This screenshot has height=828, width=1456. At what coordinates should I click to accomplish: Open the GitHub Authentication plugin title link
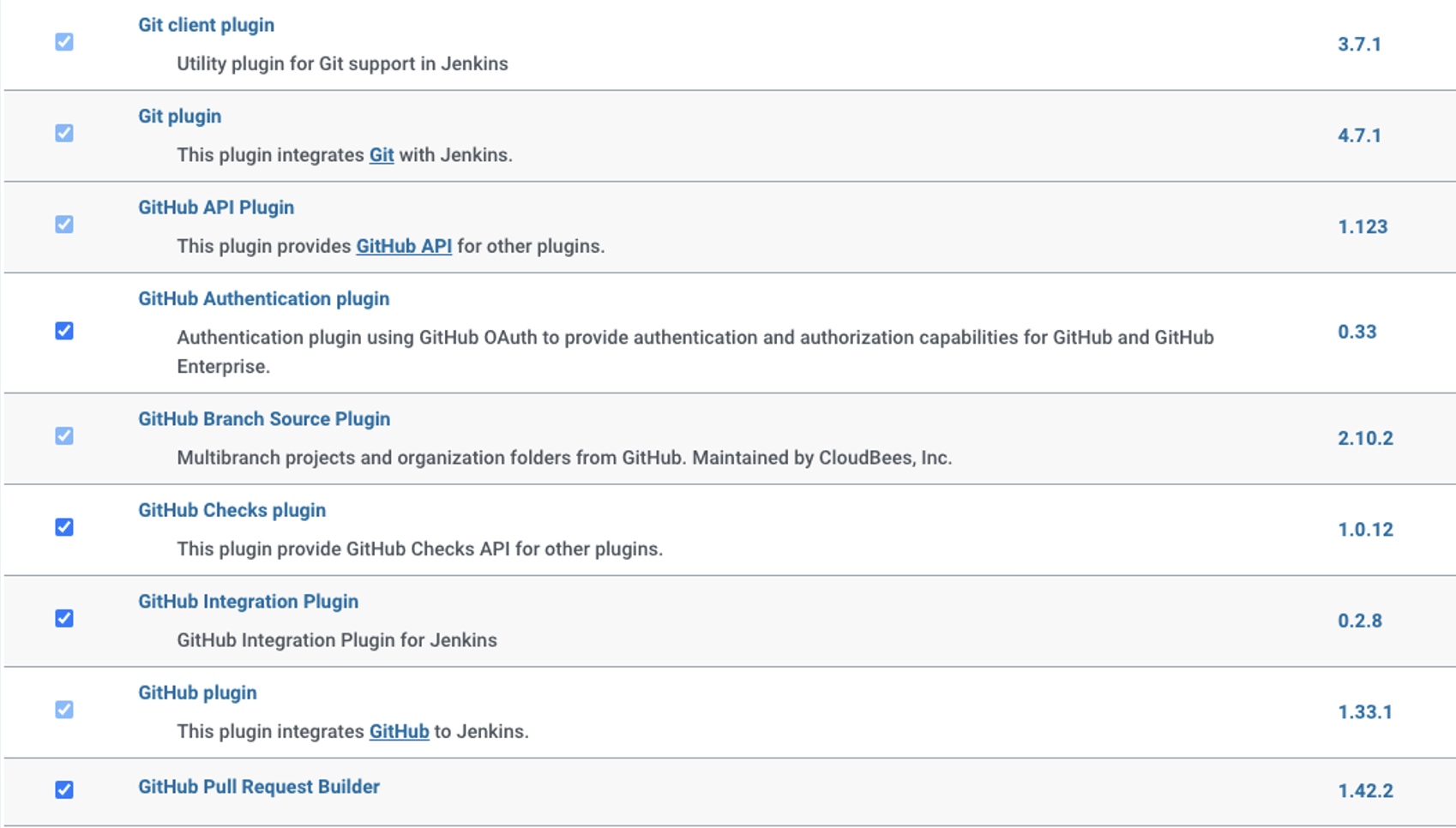264,298
